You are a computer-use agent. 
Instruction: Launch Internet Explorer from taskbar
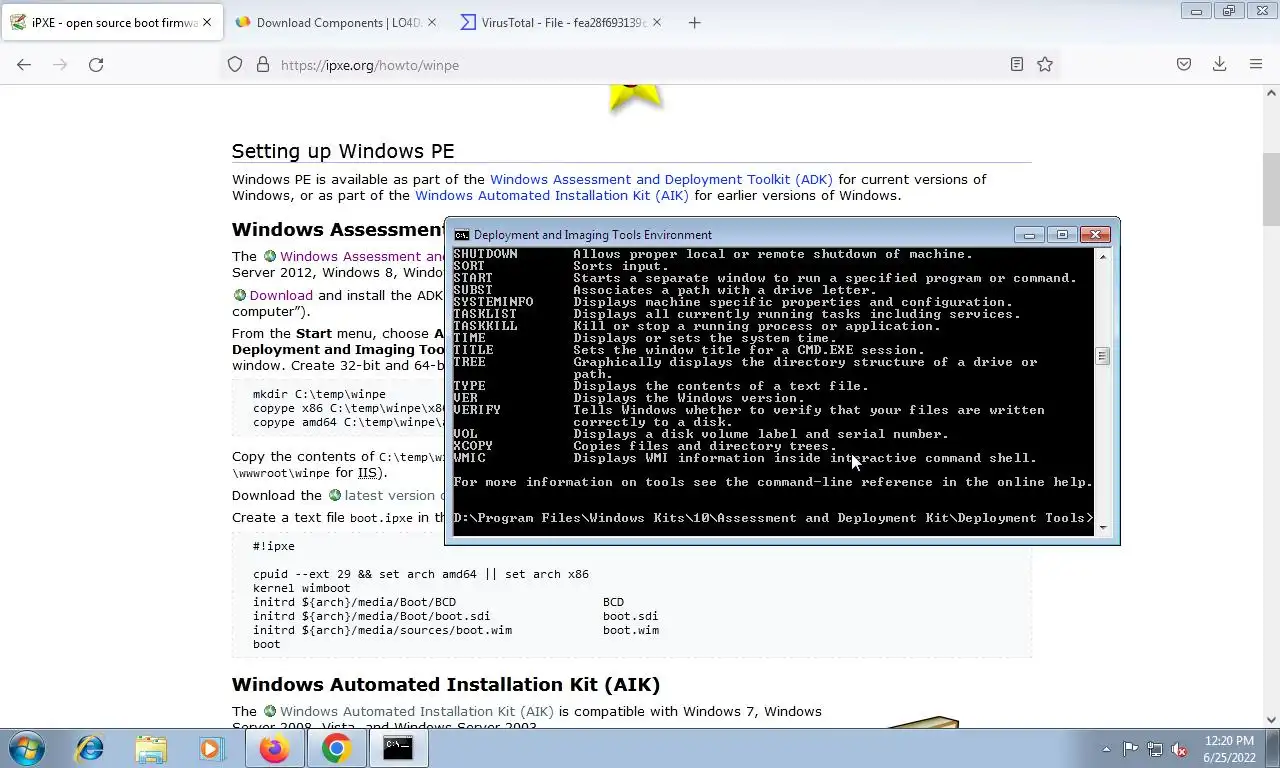point(89,748)
